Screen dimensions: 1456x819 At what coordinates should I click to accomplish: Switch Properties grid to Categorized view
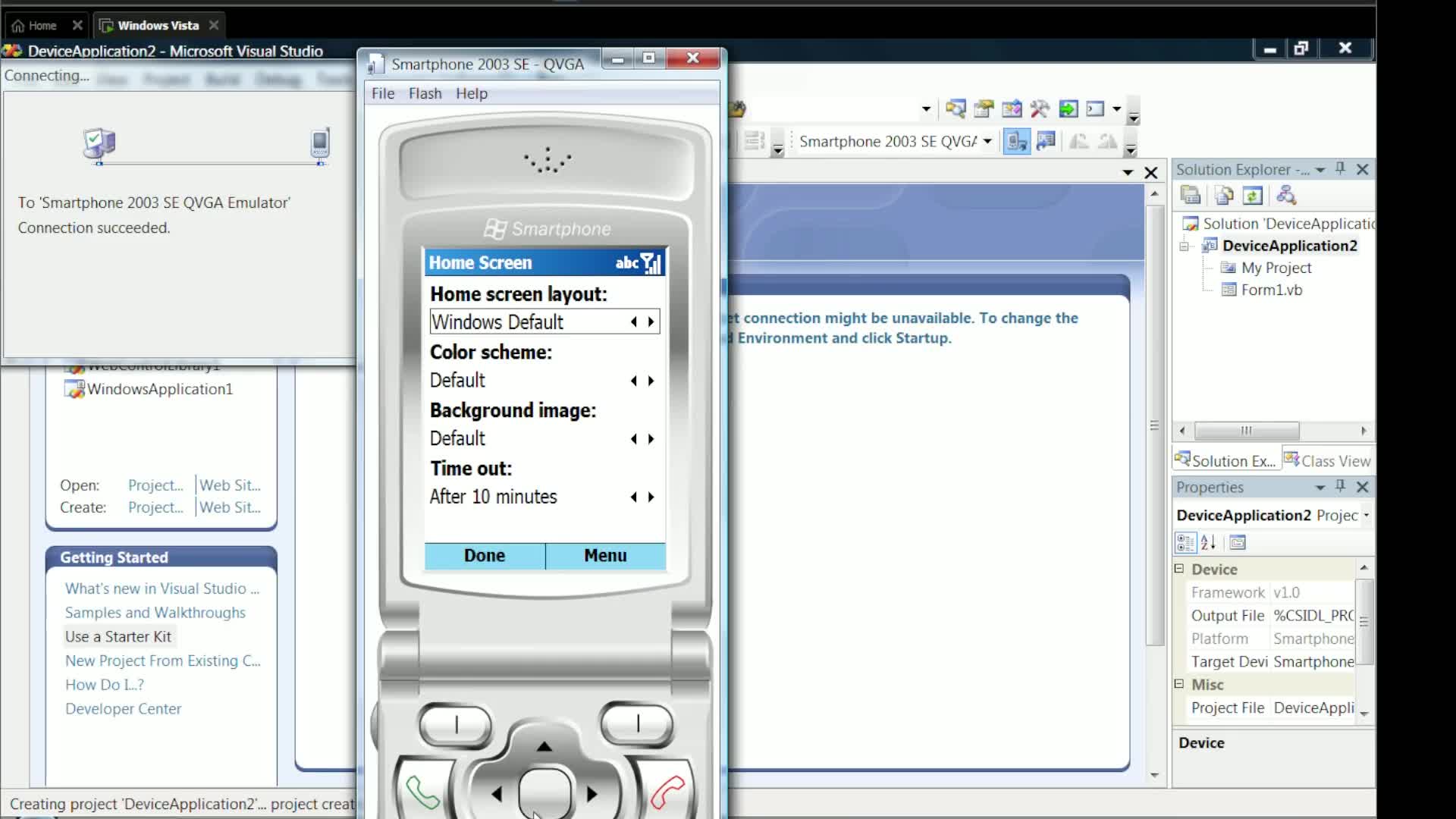(x=1185, y=542)
